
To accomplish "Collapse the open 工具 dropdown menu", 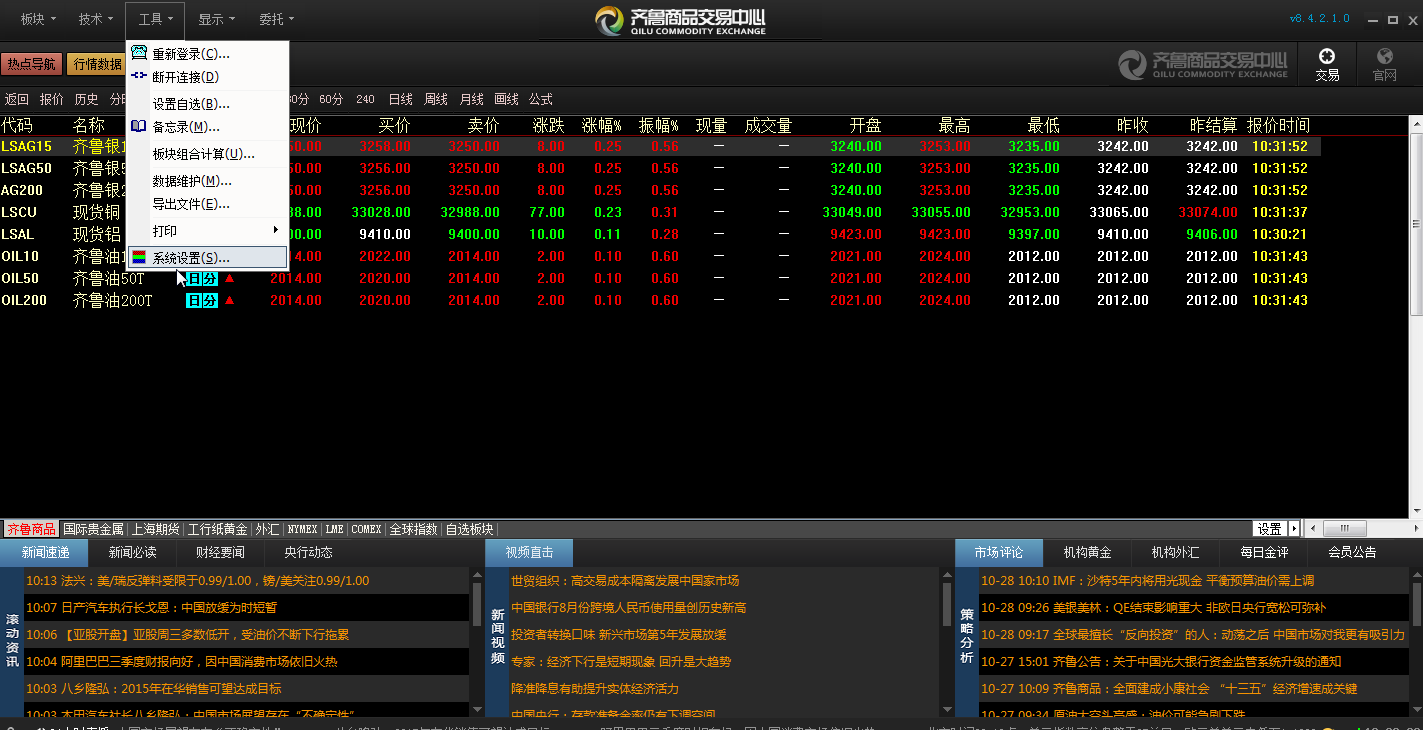I will pyautogui.click(x=155, y=19).
